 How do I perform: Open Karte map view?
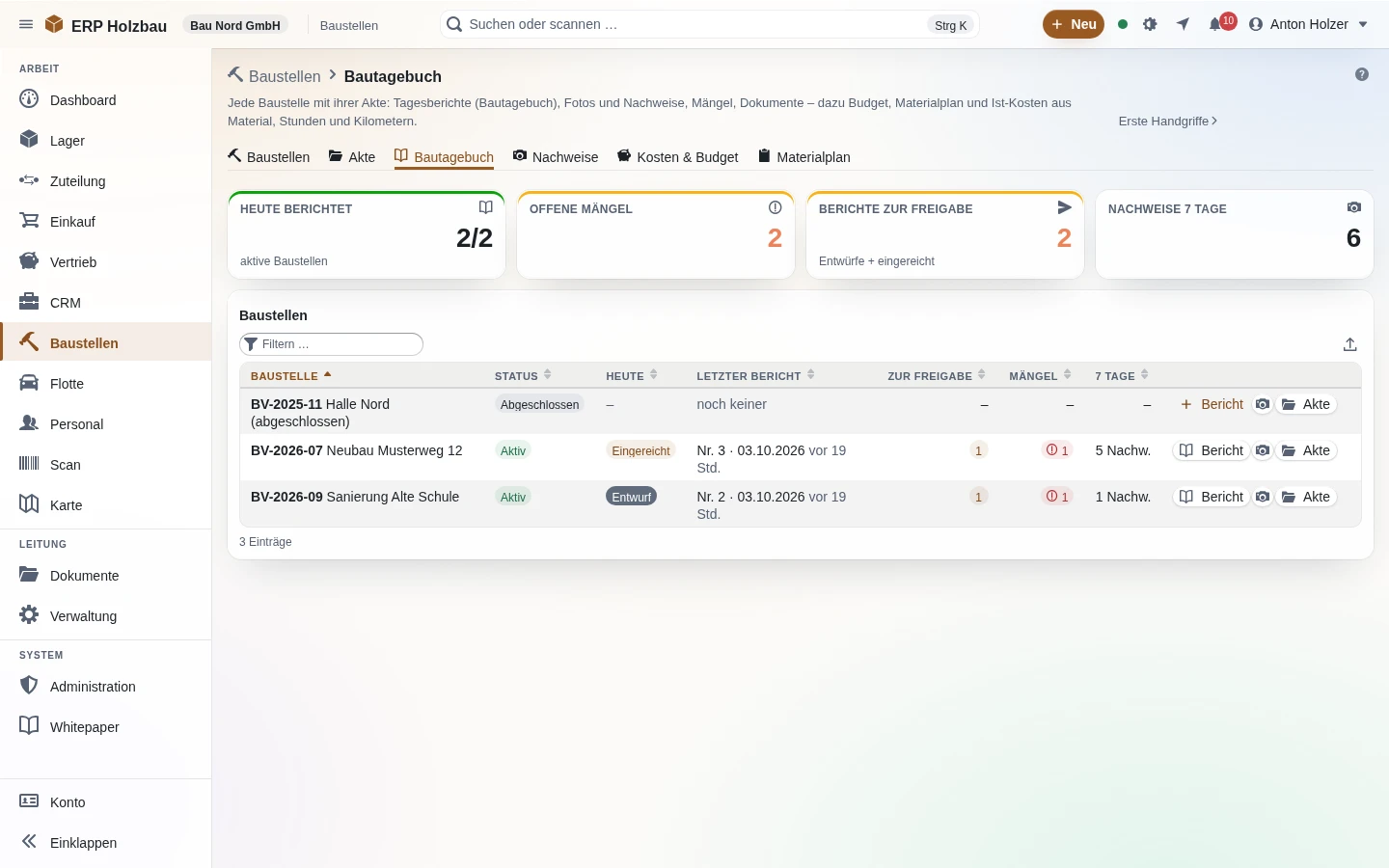pyautogui.click(x=106, y=504)
